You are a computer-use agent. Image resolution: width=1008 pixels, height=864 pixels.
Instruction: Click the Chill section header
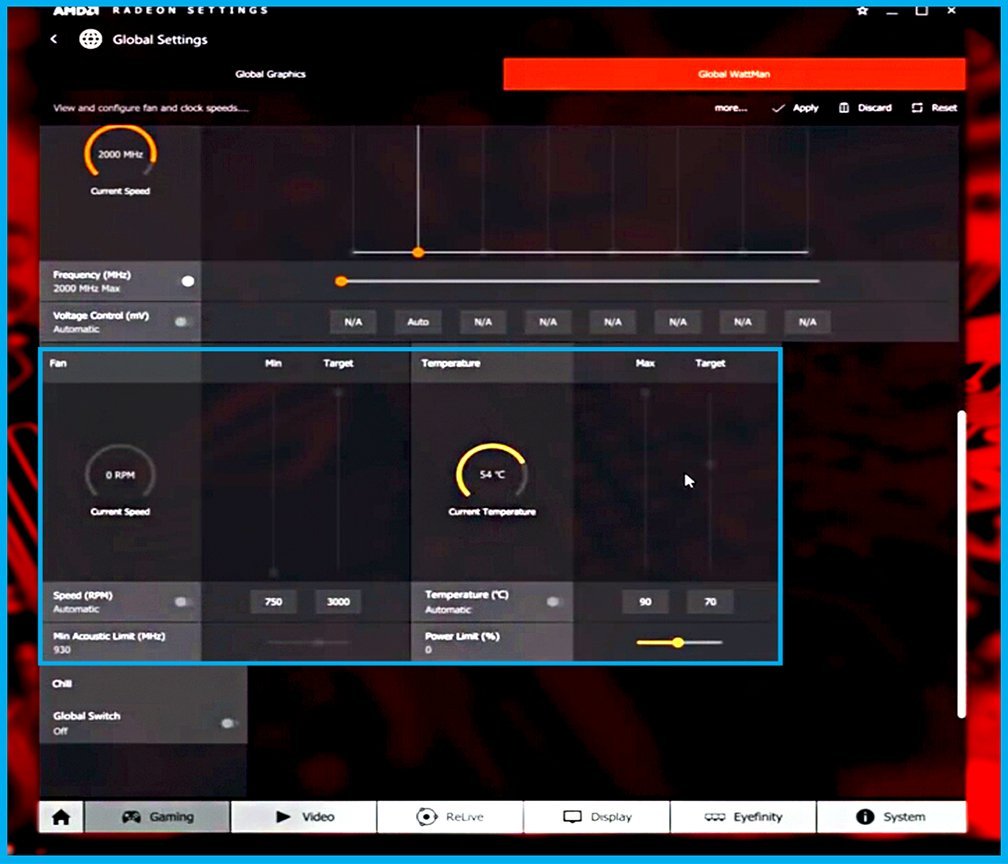pos(62,683)
